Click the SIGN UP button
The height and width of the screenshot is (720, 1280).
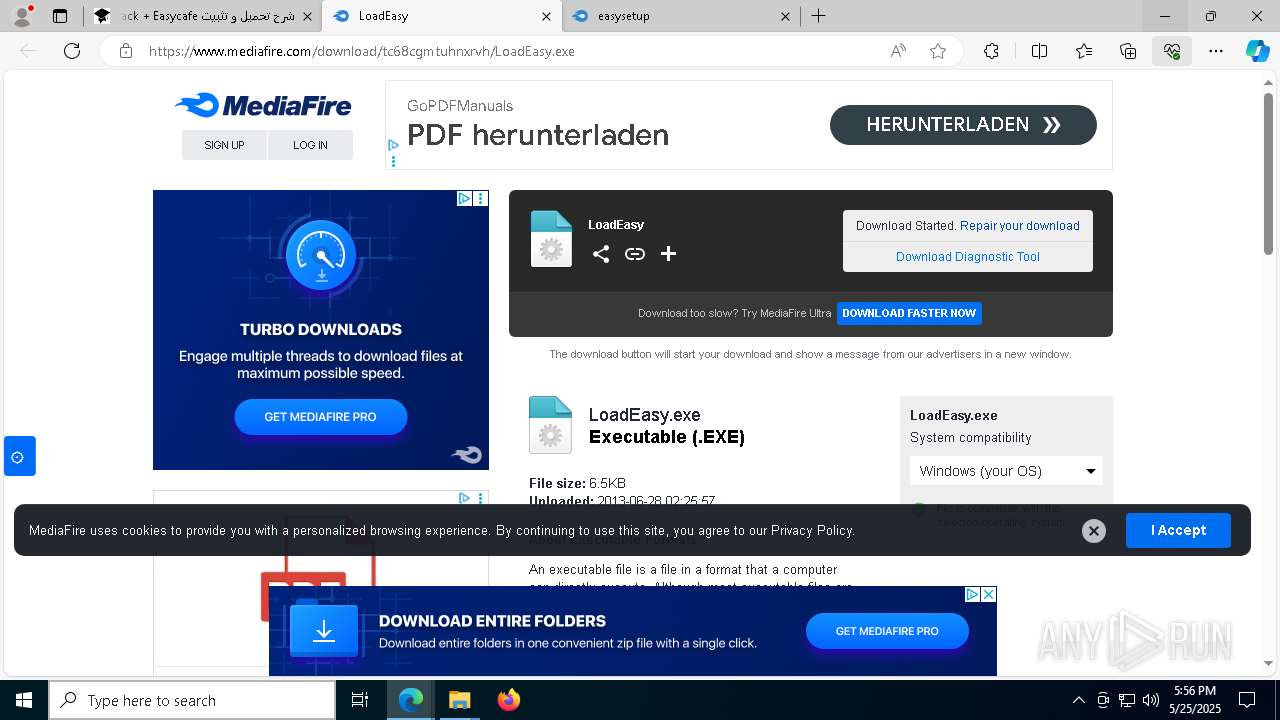(224, 145)
